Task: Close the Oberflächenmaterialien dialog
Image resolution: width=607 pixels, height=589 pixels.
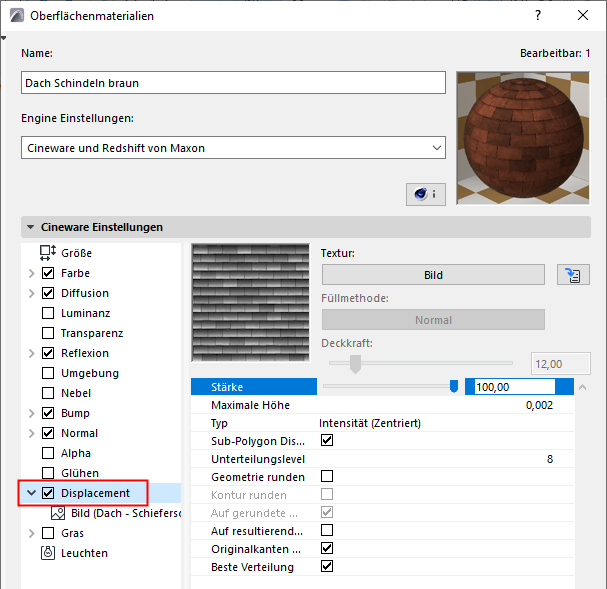Action: (x=583, y=15)
